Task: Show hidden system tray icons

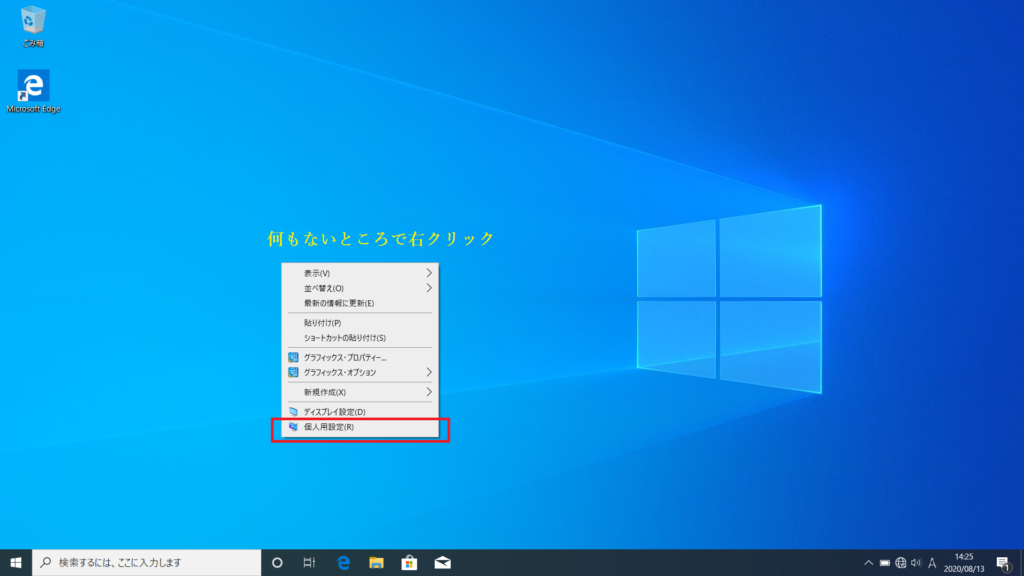Action: coord(869,562)
